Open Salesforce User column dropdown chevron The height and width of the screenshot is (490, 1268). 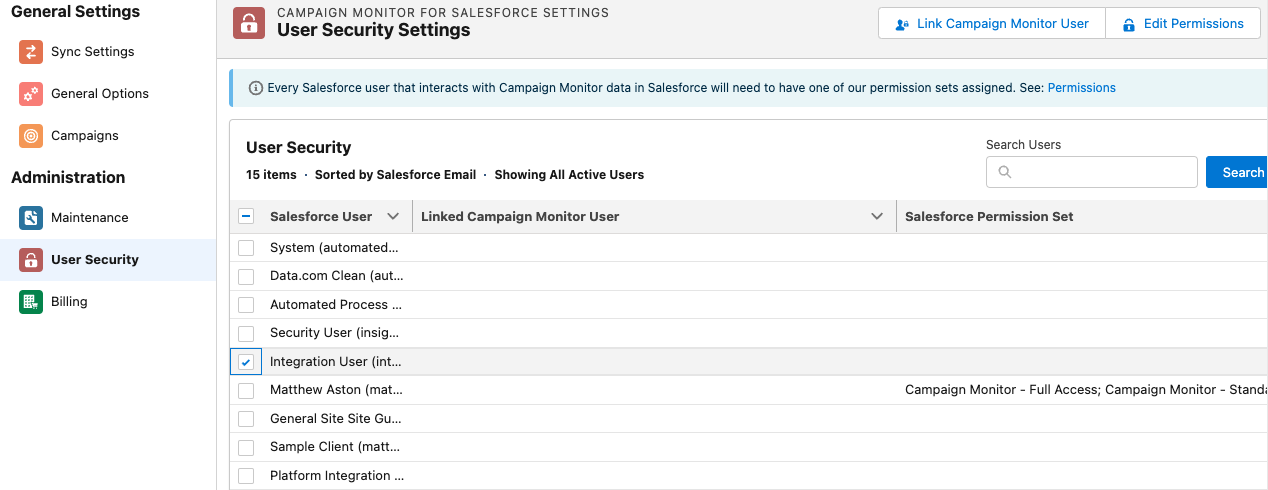click(x=393, y=216)
